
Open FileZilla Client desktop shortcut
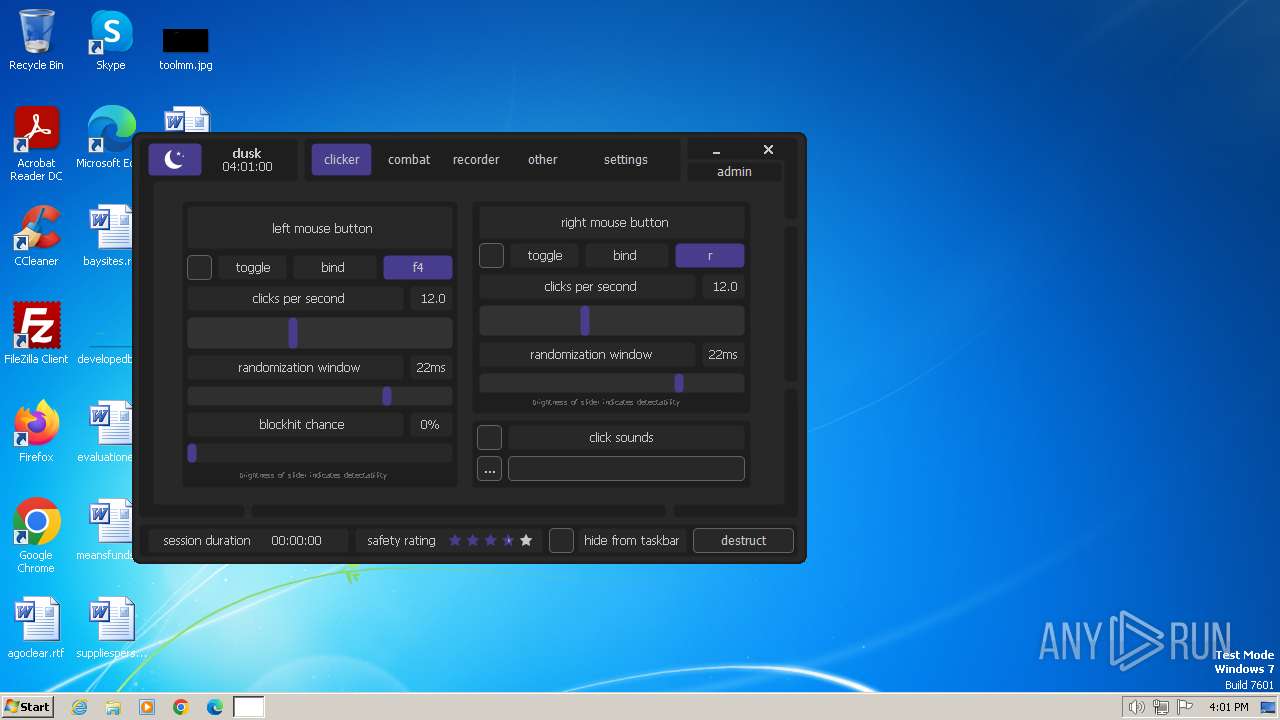point(36,333)
